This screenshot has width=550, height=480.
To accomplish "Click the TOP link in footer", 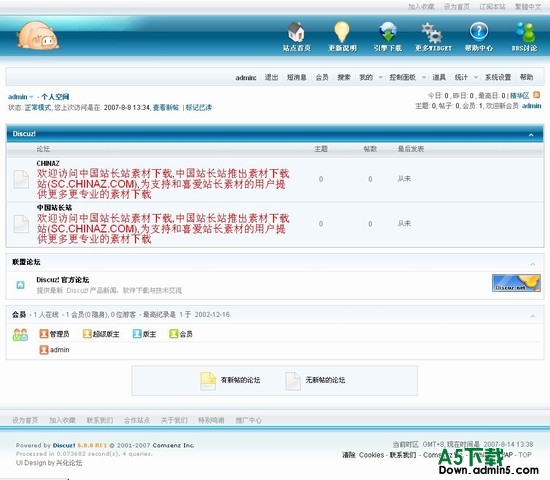I will (x=525, y=455).
